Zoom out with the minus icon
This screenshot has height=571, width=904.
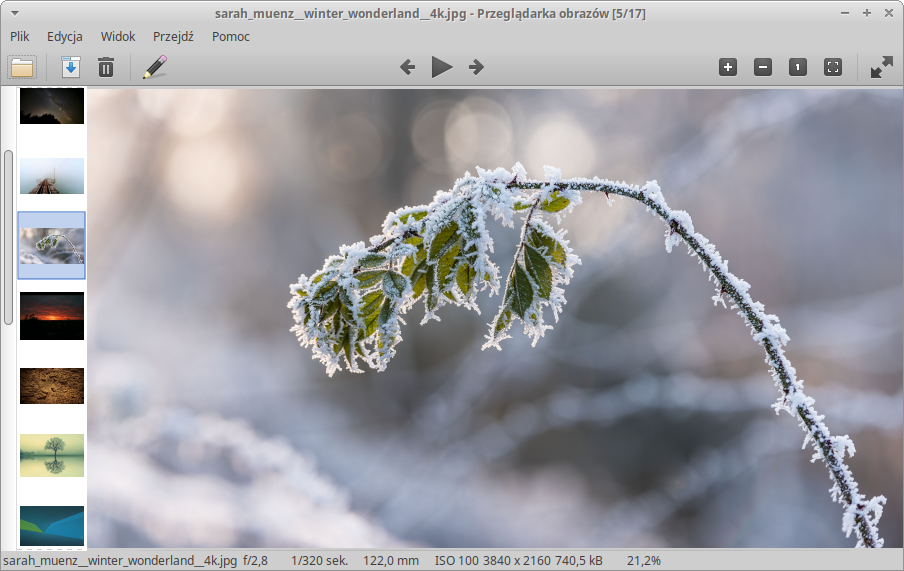tap(763, 67)
